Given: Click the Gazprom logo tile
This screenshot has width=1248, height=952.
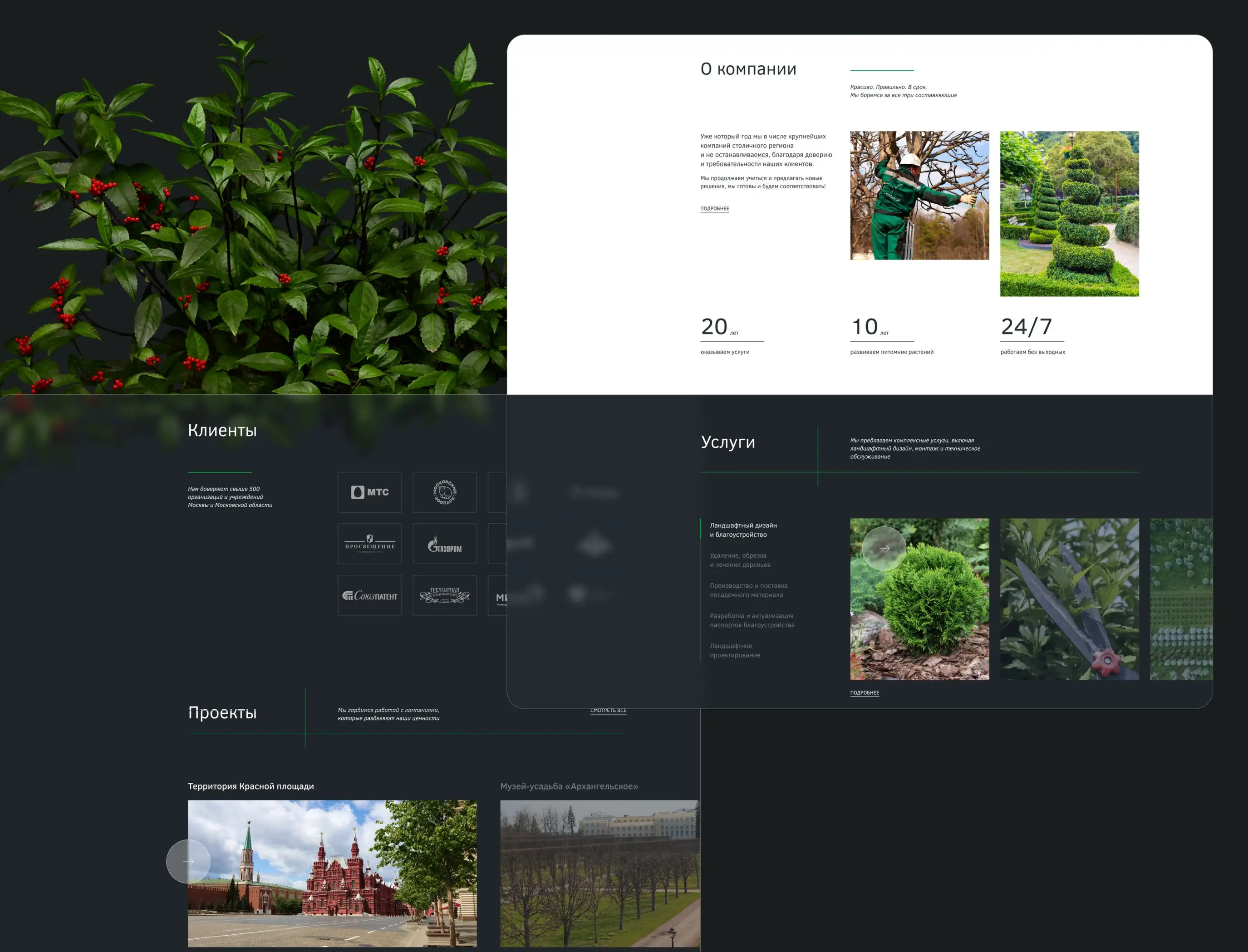Looking at the screenshot, I should click(444, 544).
